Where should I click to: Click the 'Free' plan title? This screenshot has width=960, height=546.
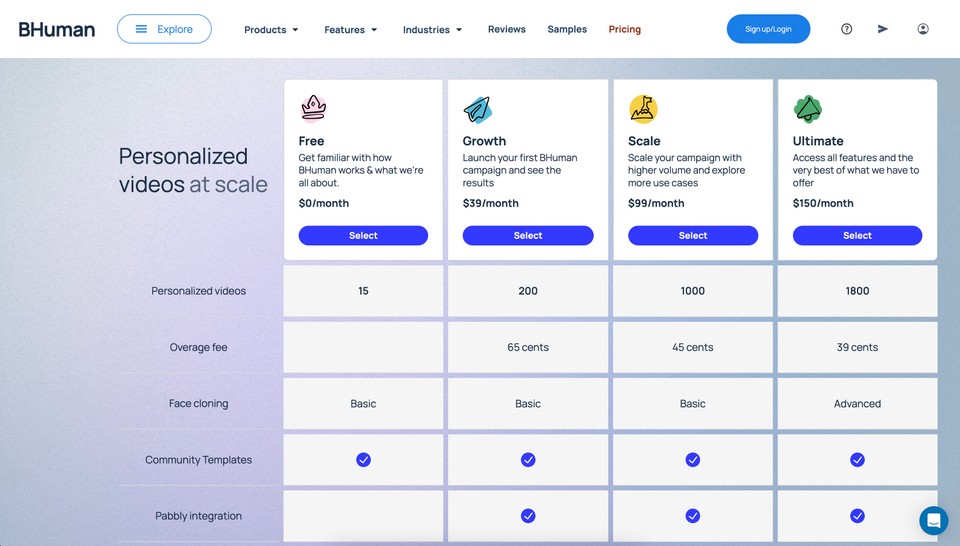311,141
